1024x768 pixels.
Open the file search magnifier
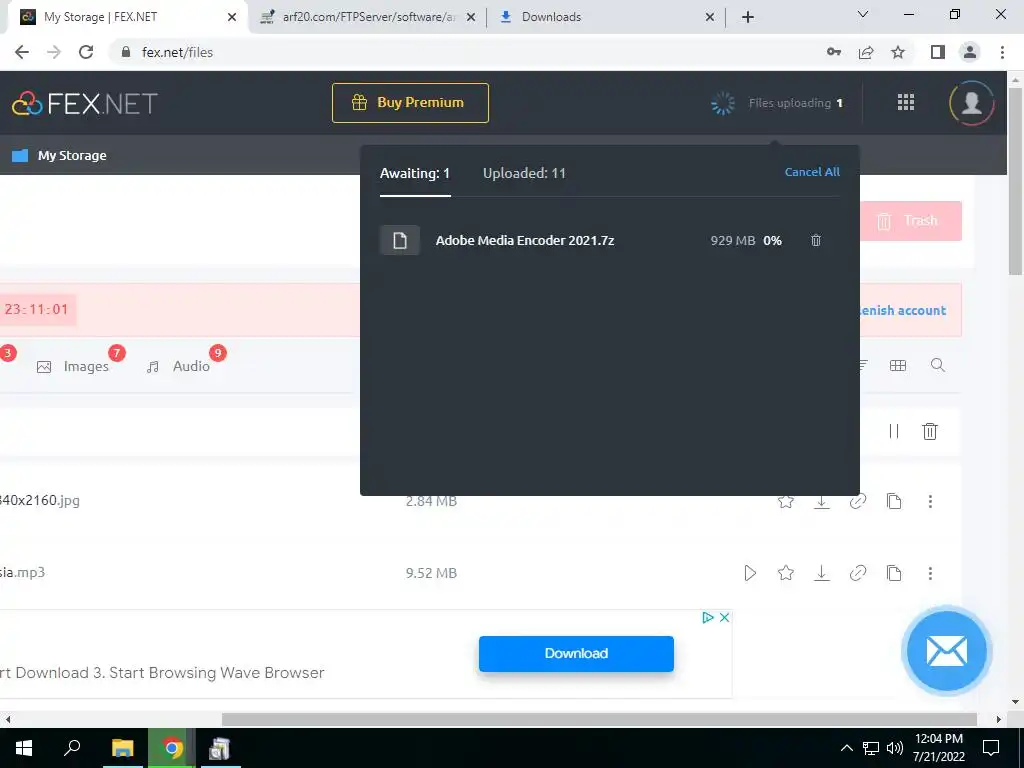coord(938,365)
